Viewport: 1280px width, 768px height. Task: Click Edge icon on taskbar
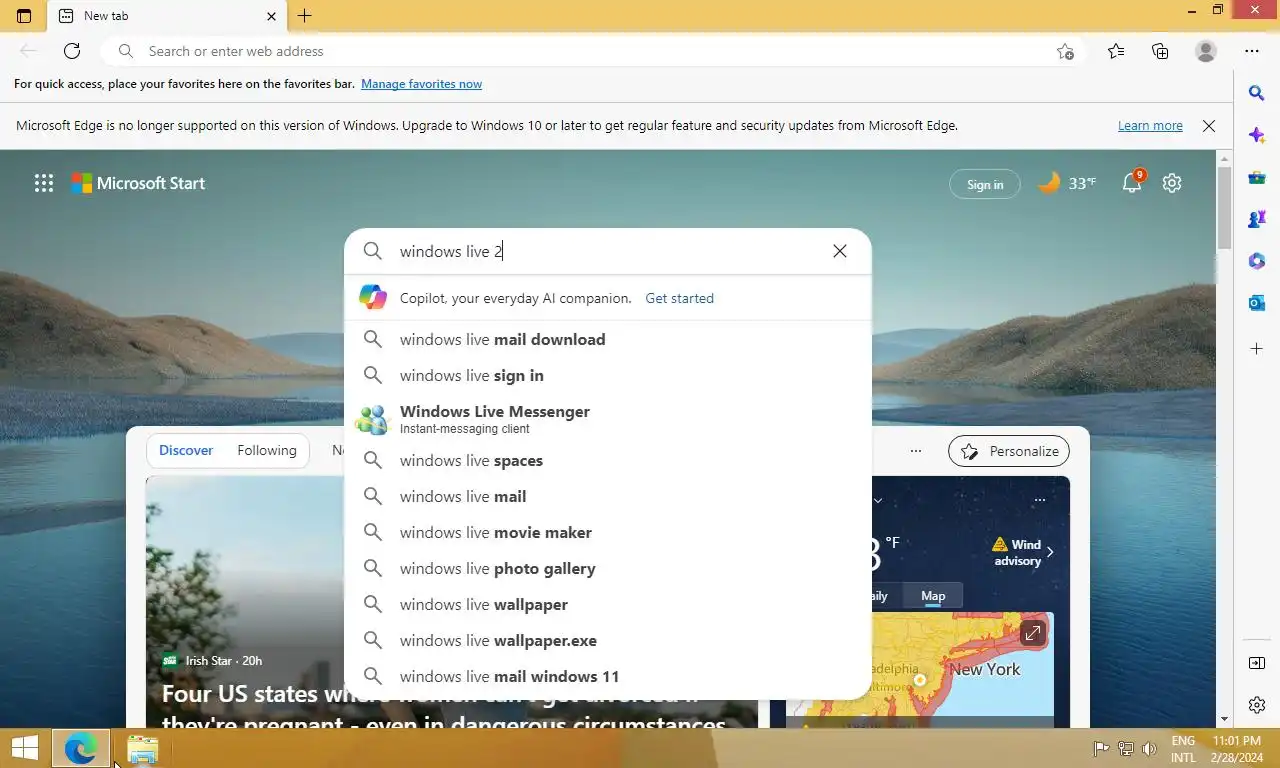80,748
